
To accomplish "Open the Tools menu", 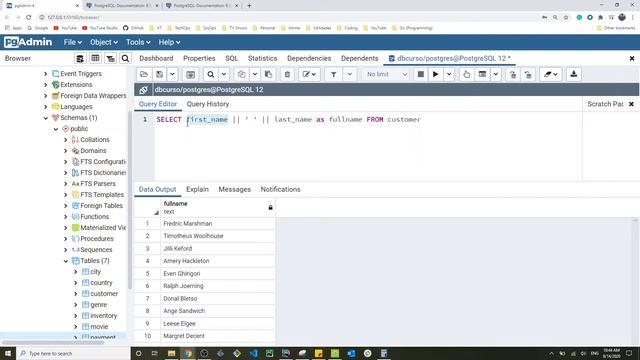I will 138,42.
